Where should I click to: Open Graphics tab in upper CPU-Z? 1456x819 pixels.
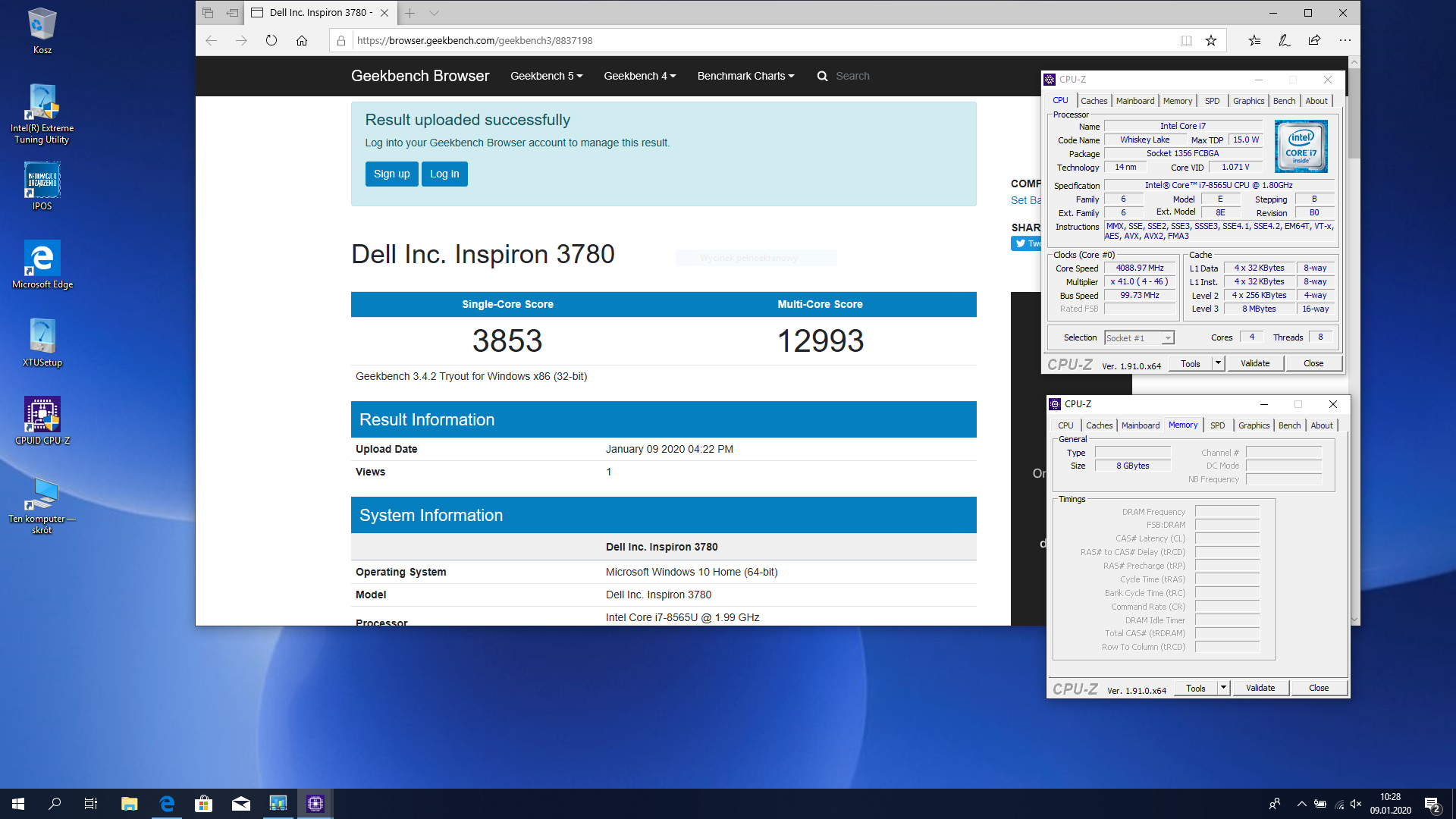pos(1248,101)
